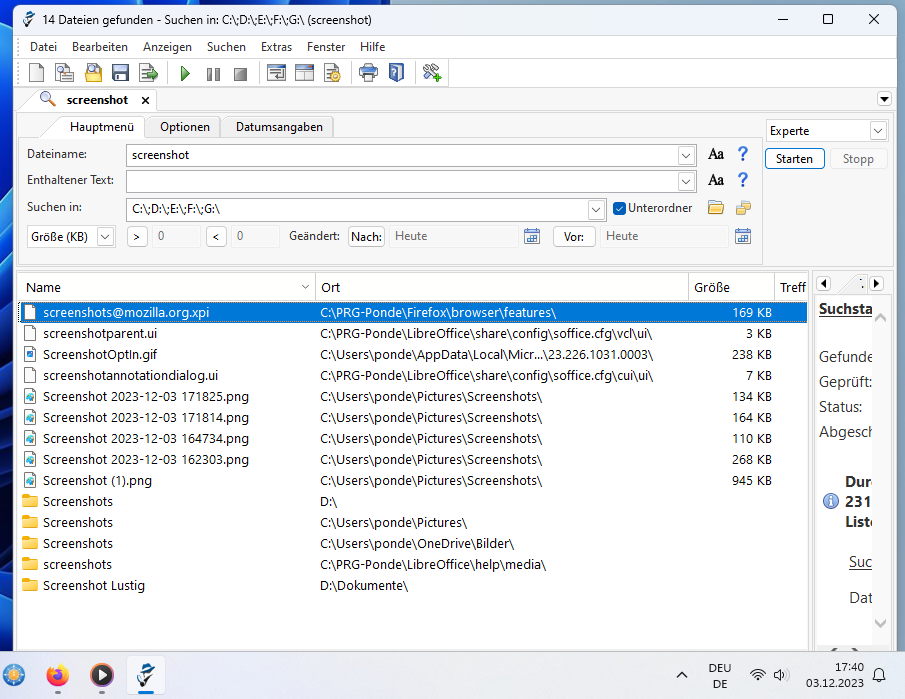The image size is (905, 699).
Task: Close the screenshot search tab
Action: pos(145,100)
